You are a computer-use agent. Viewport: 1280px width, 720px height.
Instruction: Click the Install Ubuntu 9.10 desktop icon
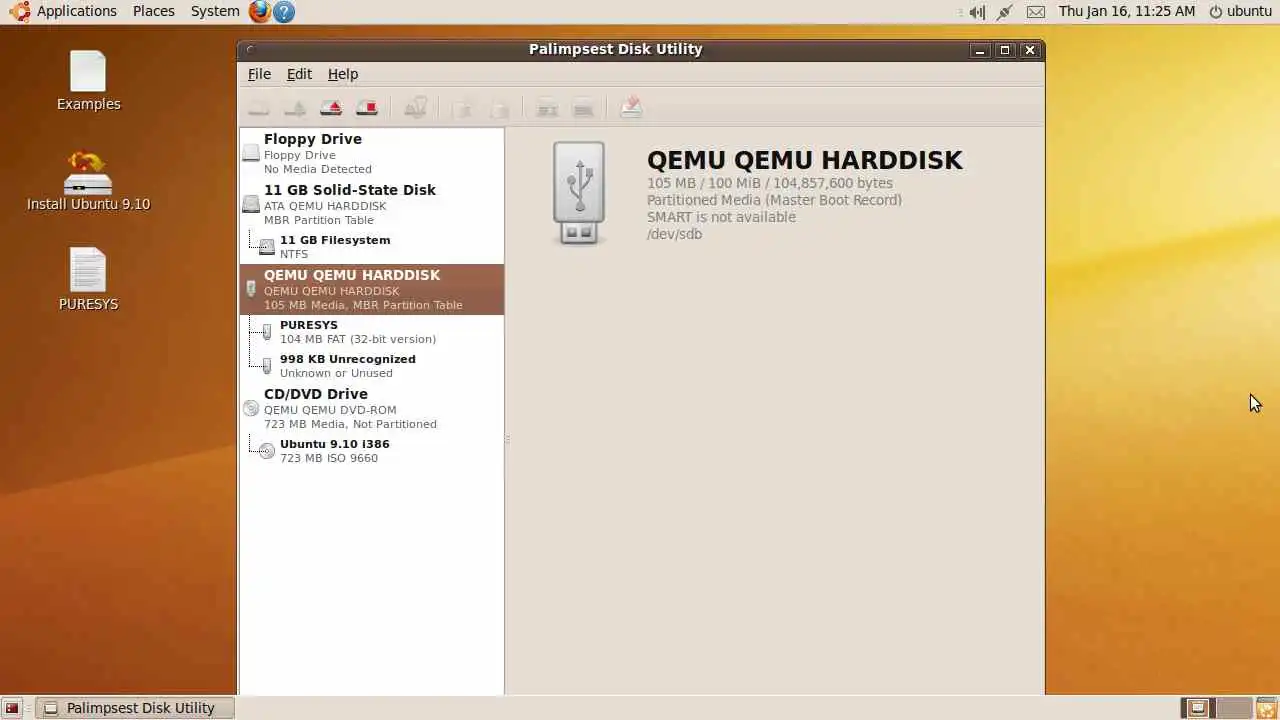(x=88, y=181)
